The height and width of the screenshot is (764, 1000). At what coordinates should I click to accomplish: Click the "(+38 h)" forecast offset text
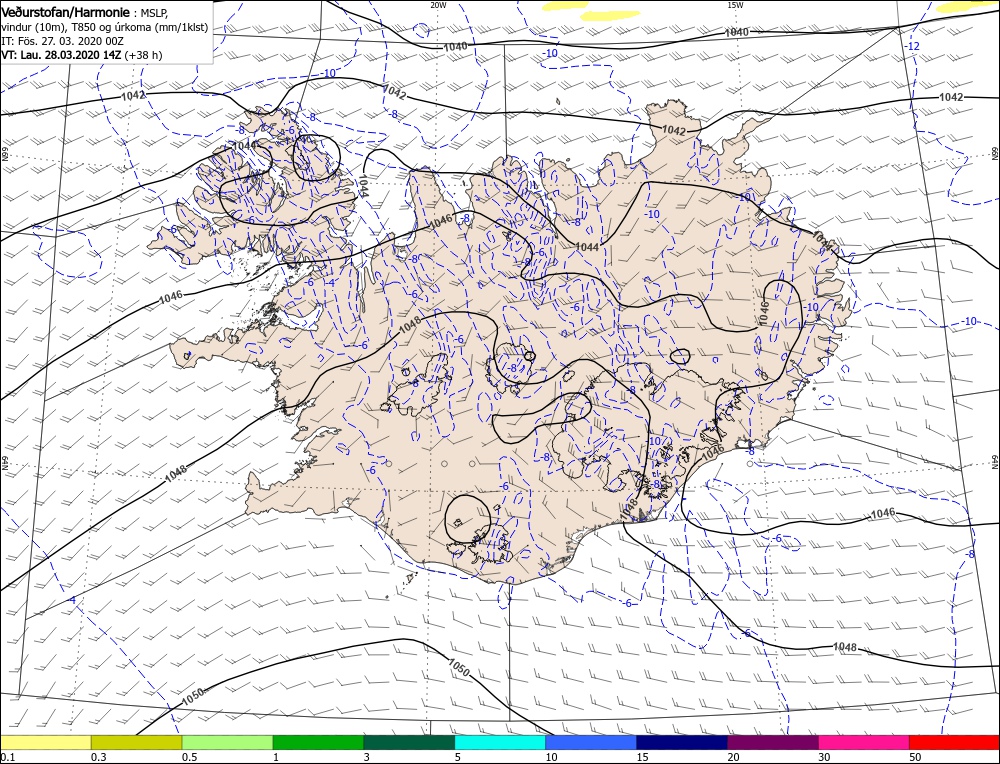[x=143, y=55]
